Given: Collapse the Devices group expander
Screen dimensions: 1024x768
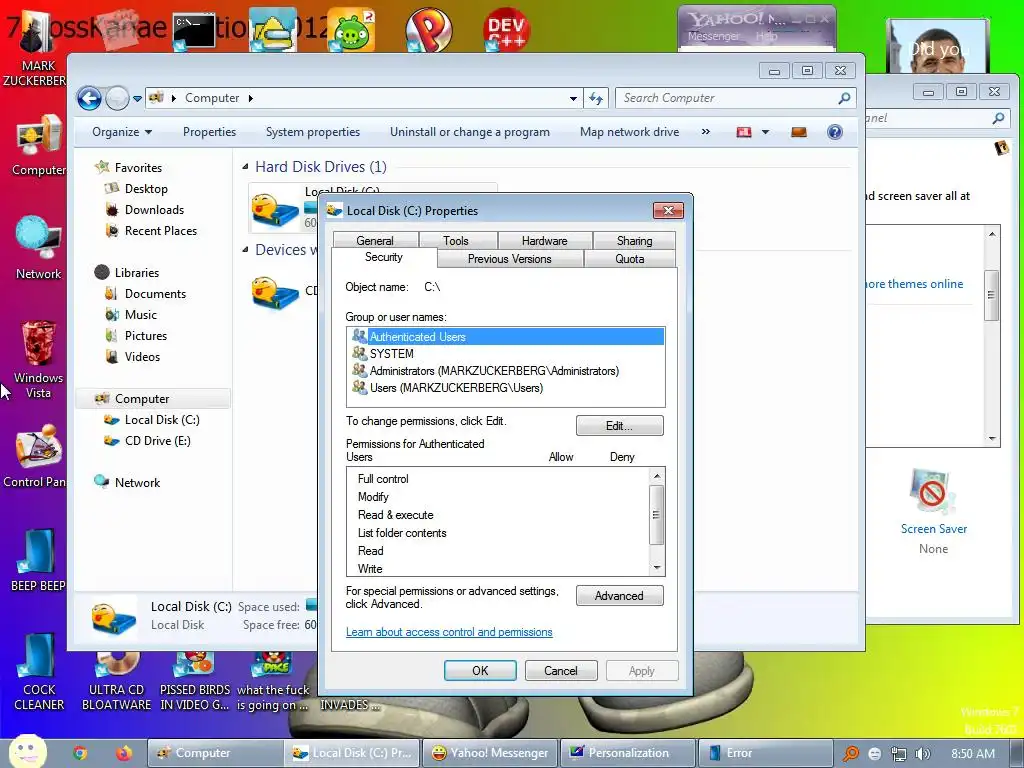Looking at the screenshot, I should 246,250.
